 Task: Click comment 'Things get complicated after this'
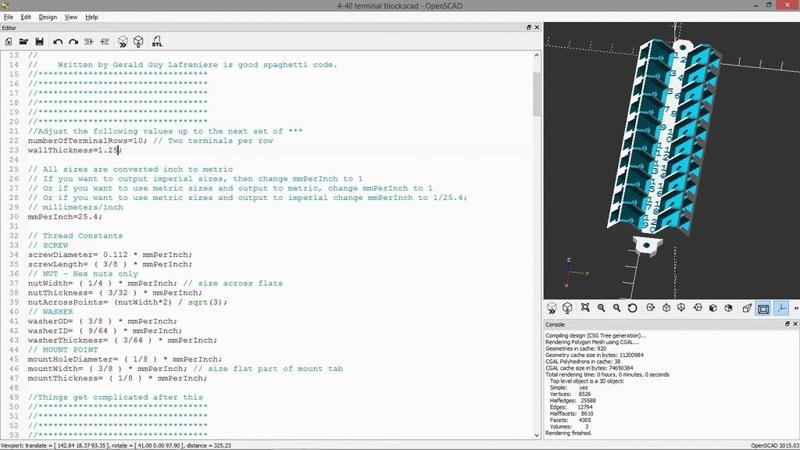tap(120, 397)
